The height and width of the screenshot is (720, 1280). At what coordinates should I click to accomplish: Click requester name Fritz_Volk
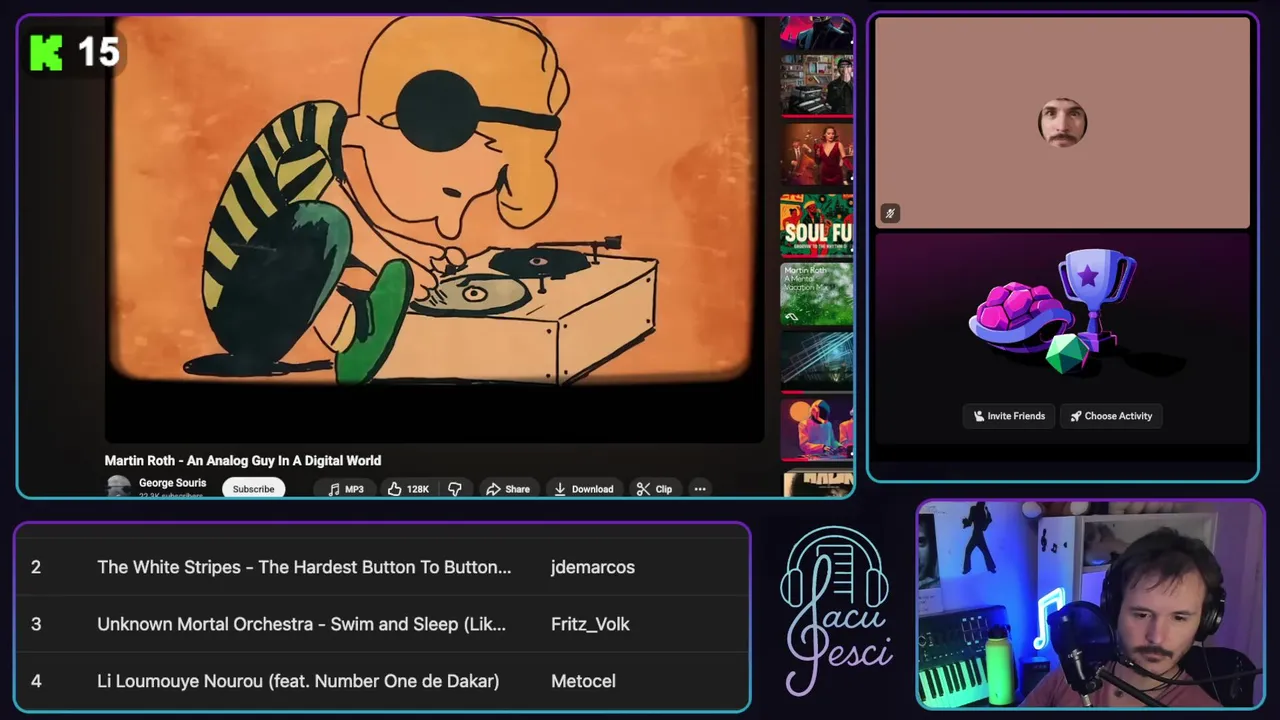tap(590, 624)
